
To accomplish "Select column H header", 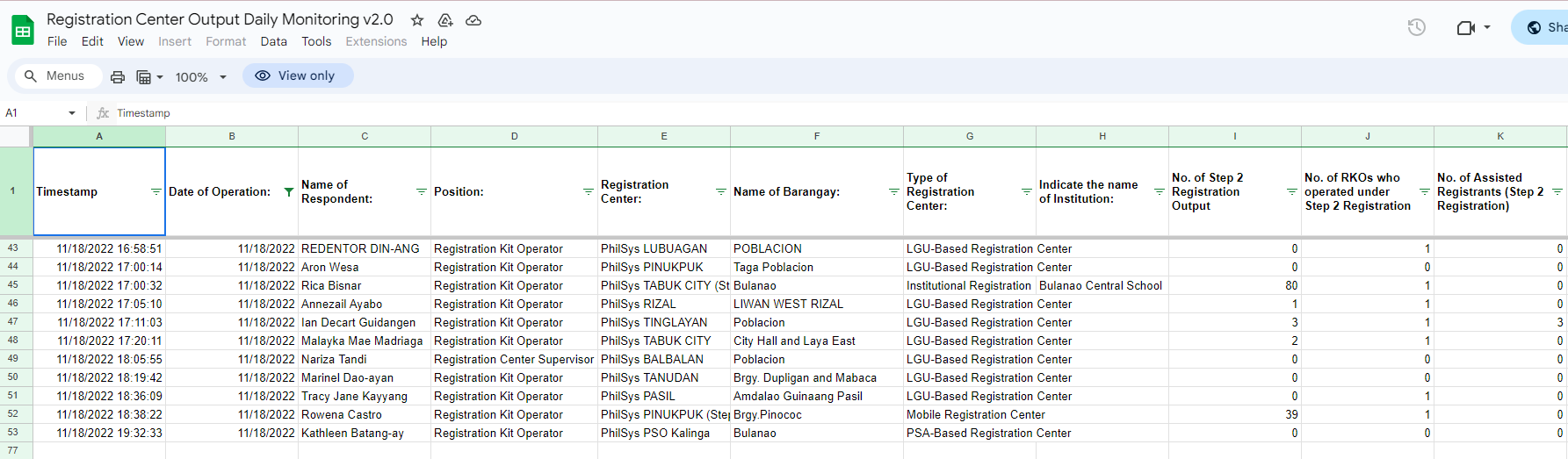I will (x=1102, y=136).
